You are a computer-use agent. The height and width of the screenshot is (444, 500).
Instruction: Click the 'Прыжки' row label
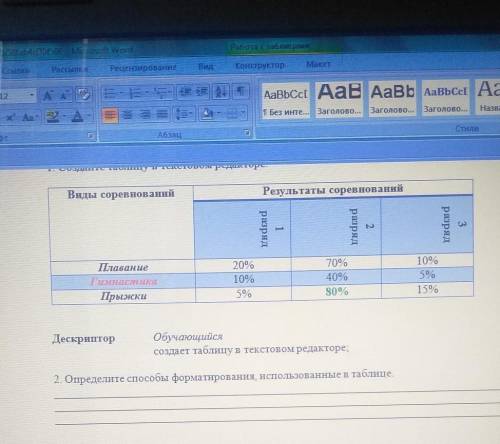click(x=124, y=296)
